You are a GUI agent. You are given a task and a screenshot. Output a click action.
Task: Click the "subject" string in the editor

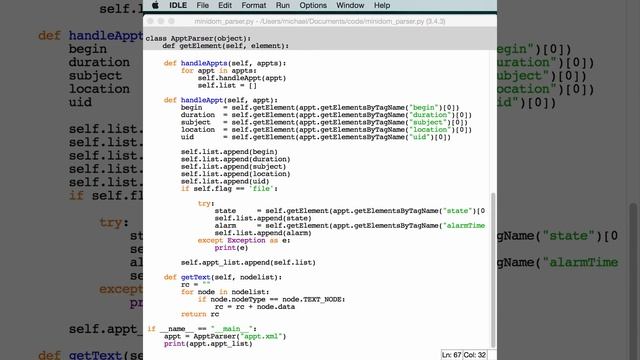pos(428,122)
